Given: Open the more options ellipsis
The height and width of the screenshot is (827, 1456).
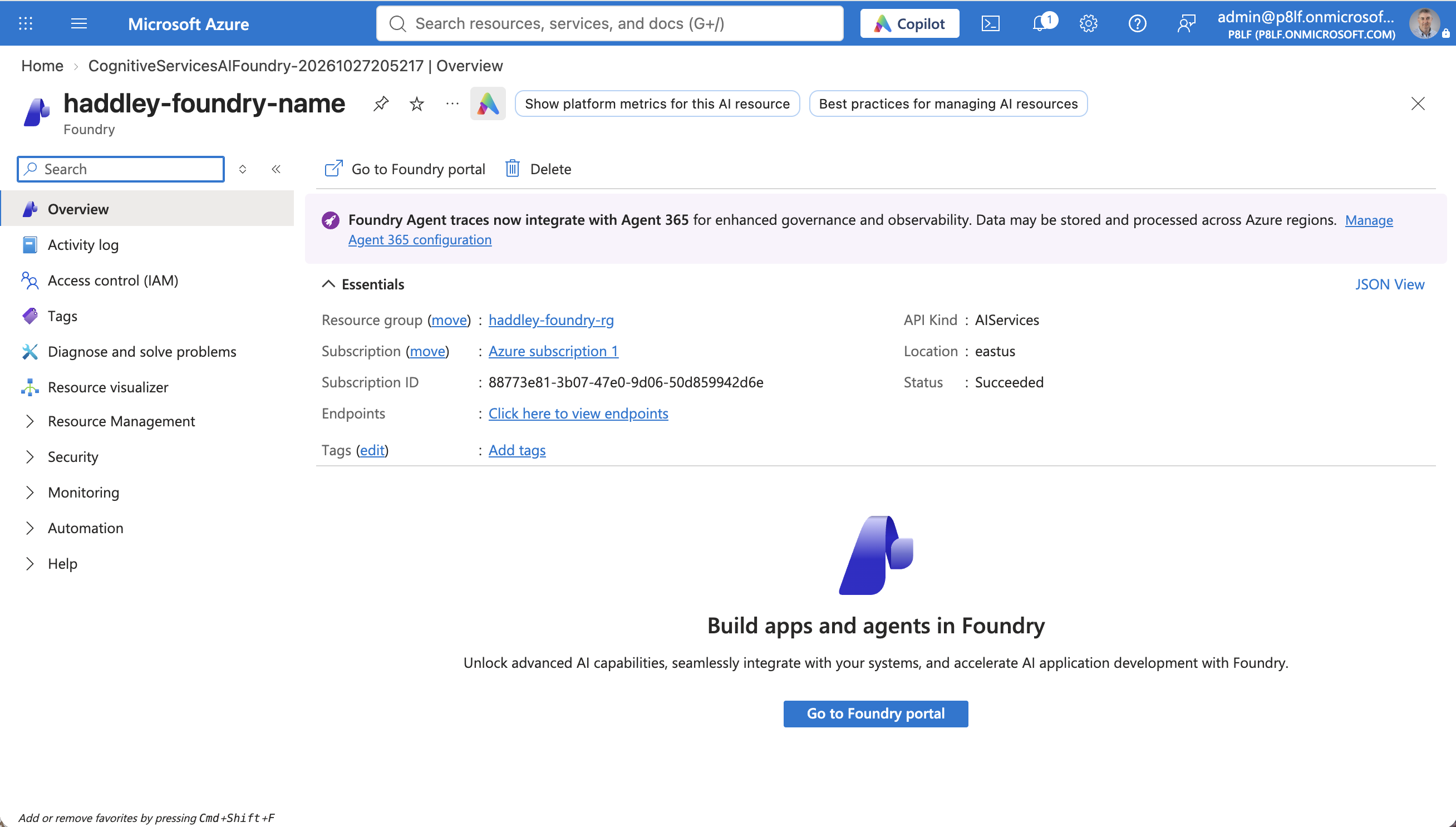Looking at the screenshot, I should tap(452, 104).
